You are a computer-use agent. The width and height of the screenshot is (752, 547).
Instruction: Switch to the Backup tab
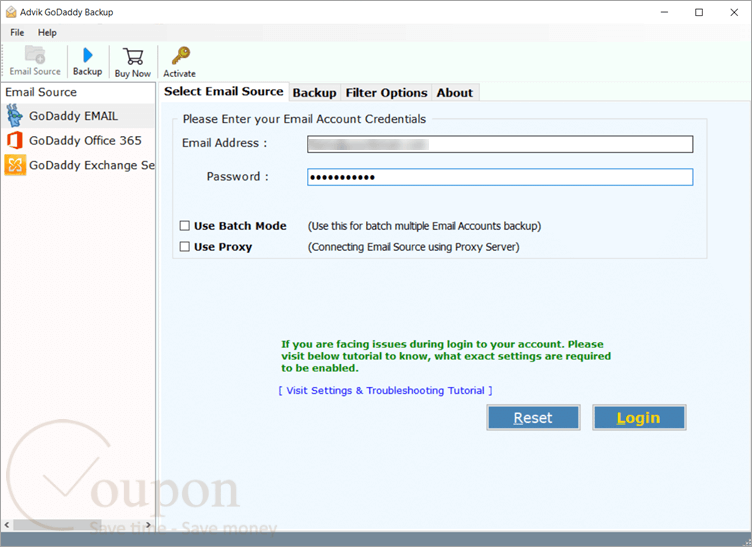tap(314, 93)
